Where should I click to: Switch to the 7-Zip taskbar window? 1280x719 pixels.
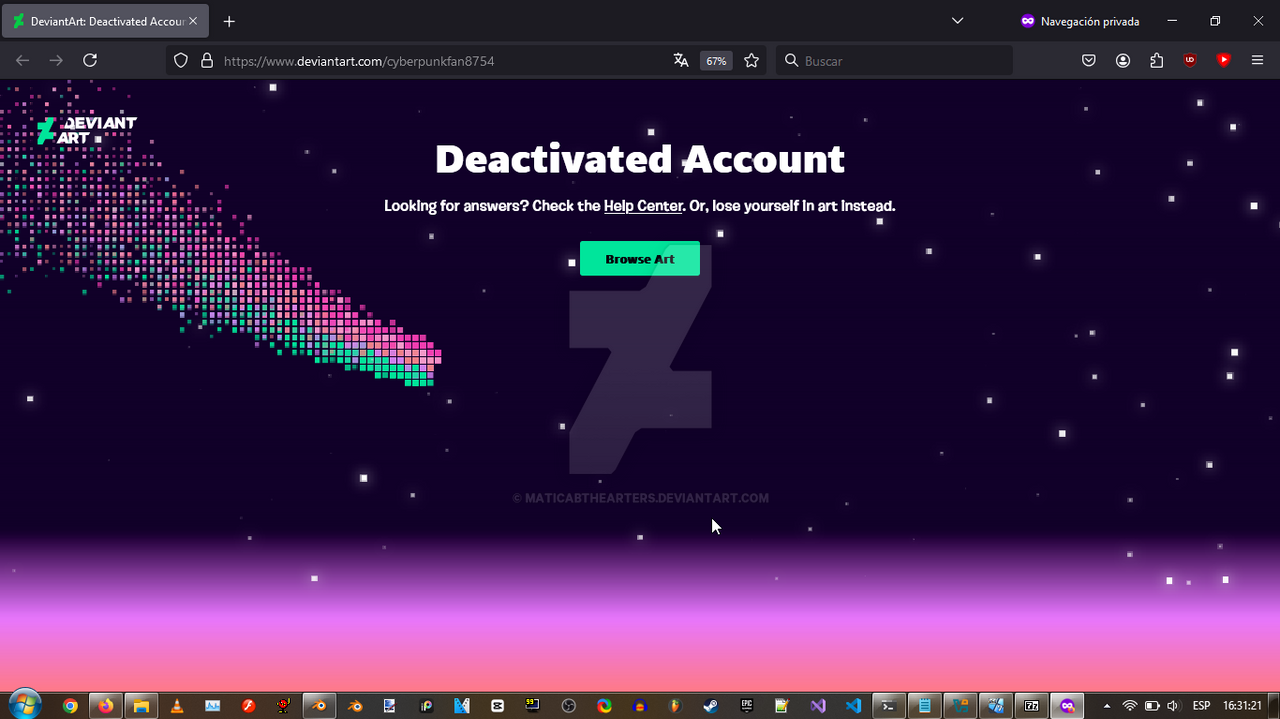tap(1032, 706)
